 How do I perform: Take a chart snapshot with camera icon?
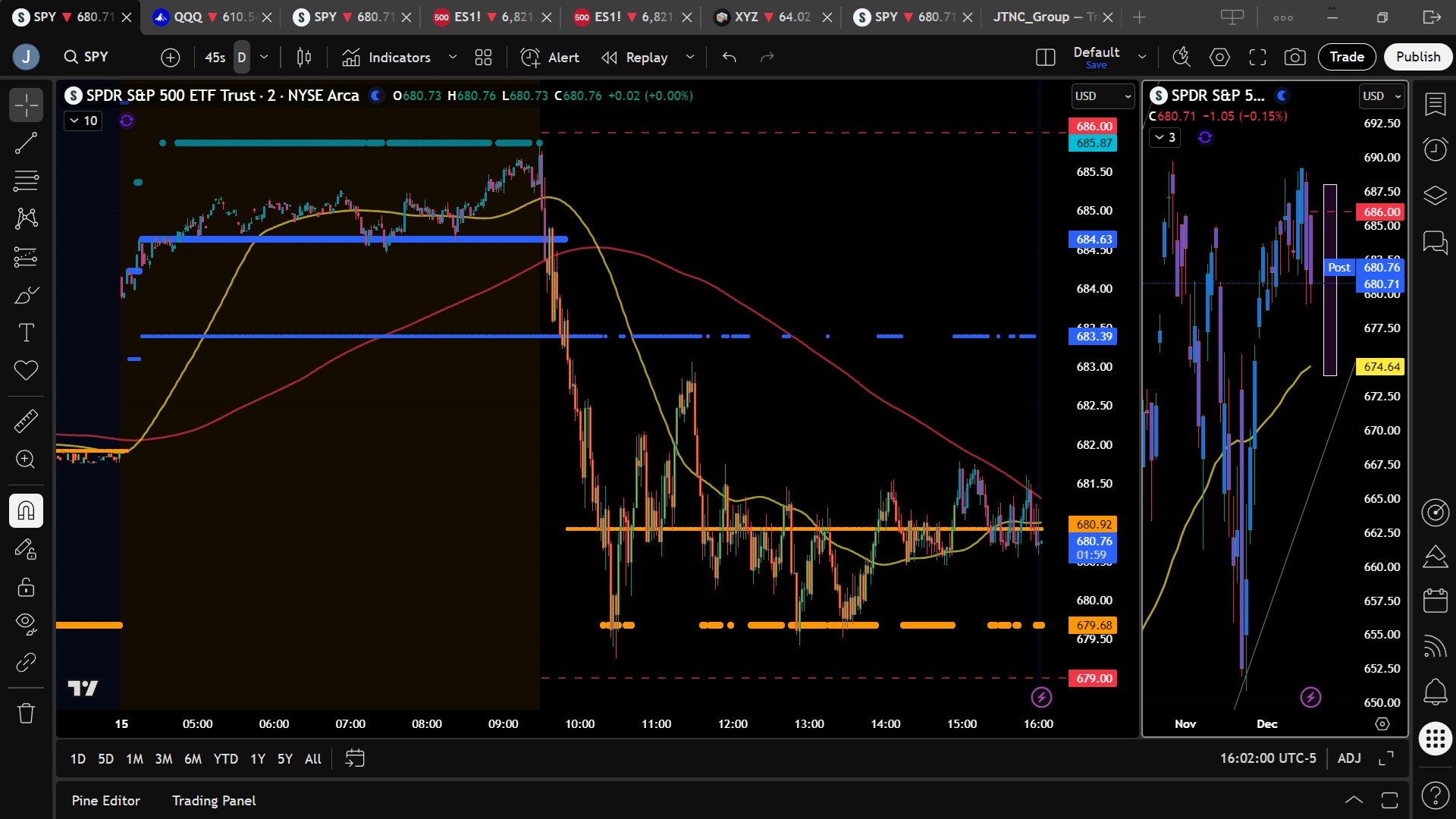click(x=1294, y=57)
